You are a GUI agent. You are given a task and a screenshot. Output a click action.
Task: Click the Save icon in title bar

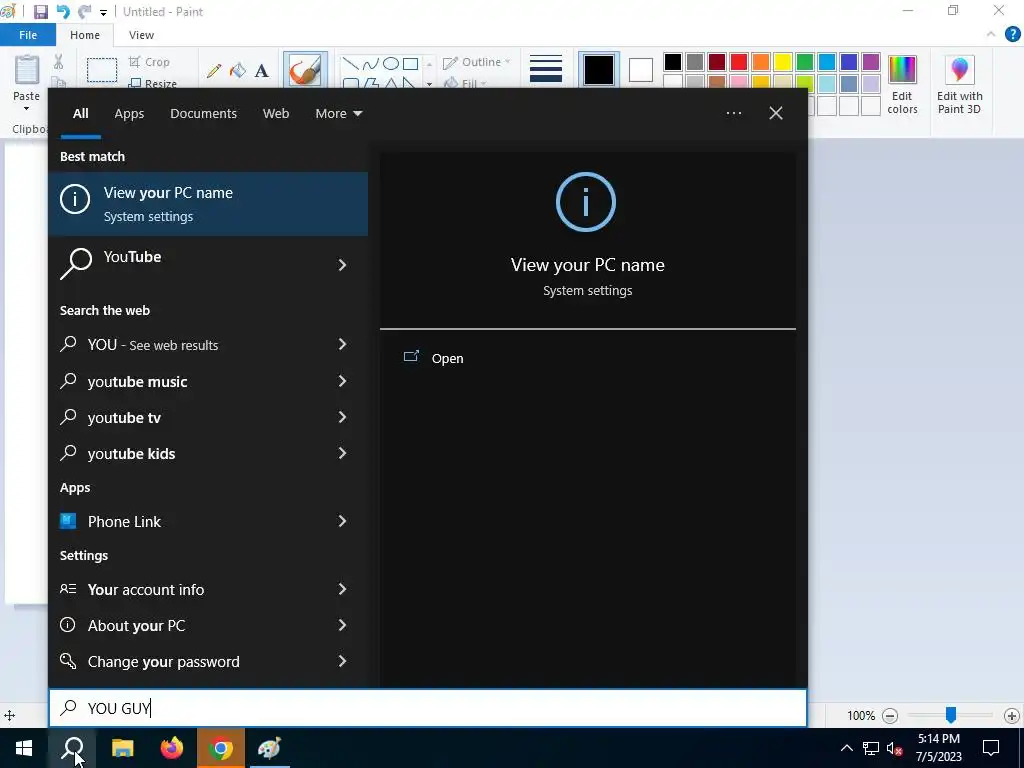click(x=40, y=12)
